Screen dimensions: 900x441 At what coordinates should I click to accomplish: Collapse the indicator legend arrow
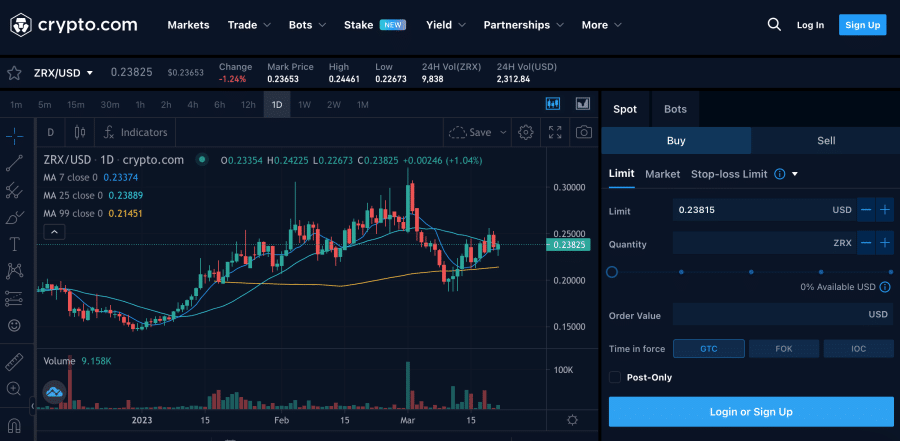point(55,232)
